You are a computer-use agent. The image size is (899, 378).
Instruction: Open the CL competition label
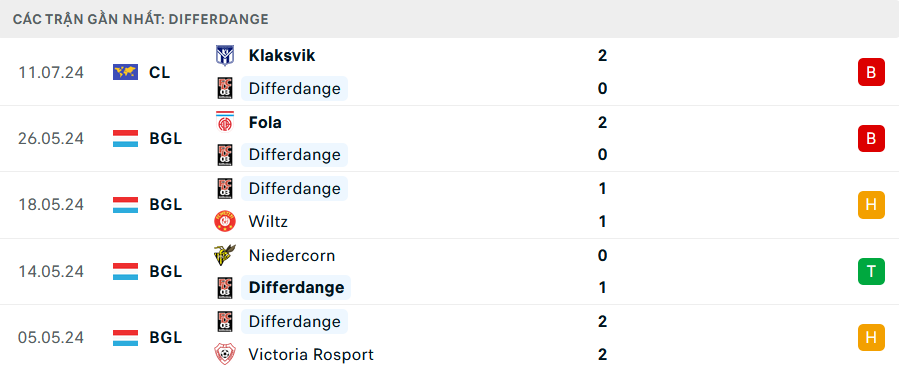[159, 73]
